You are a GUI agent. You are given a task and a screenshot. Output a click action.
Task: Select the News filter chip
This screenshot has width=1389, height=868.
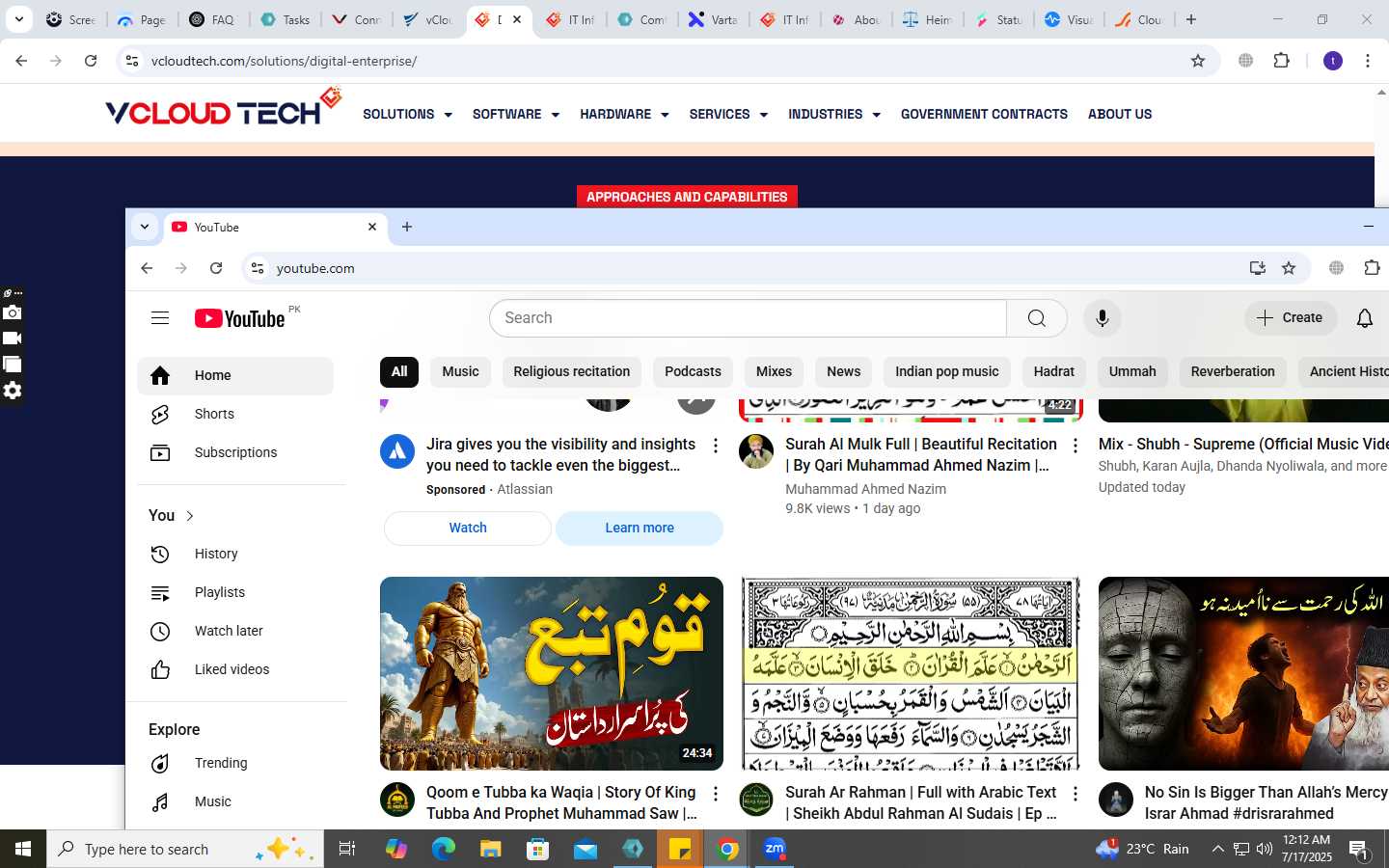click(843, 372)
